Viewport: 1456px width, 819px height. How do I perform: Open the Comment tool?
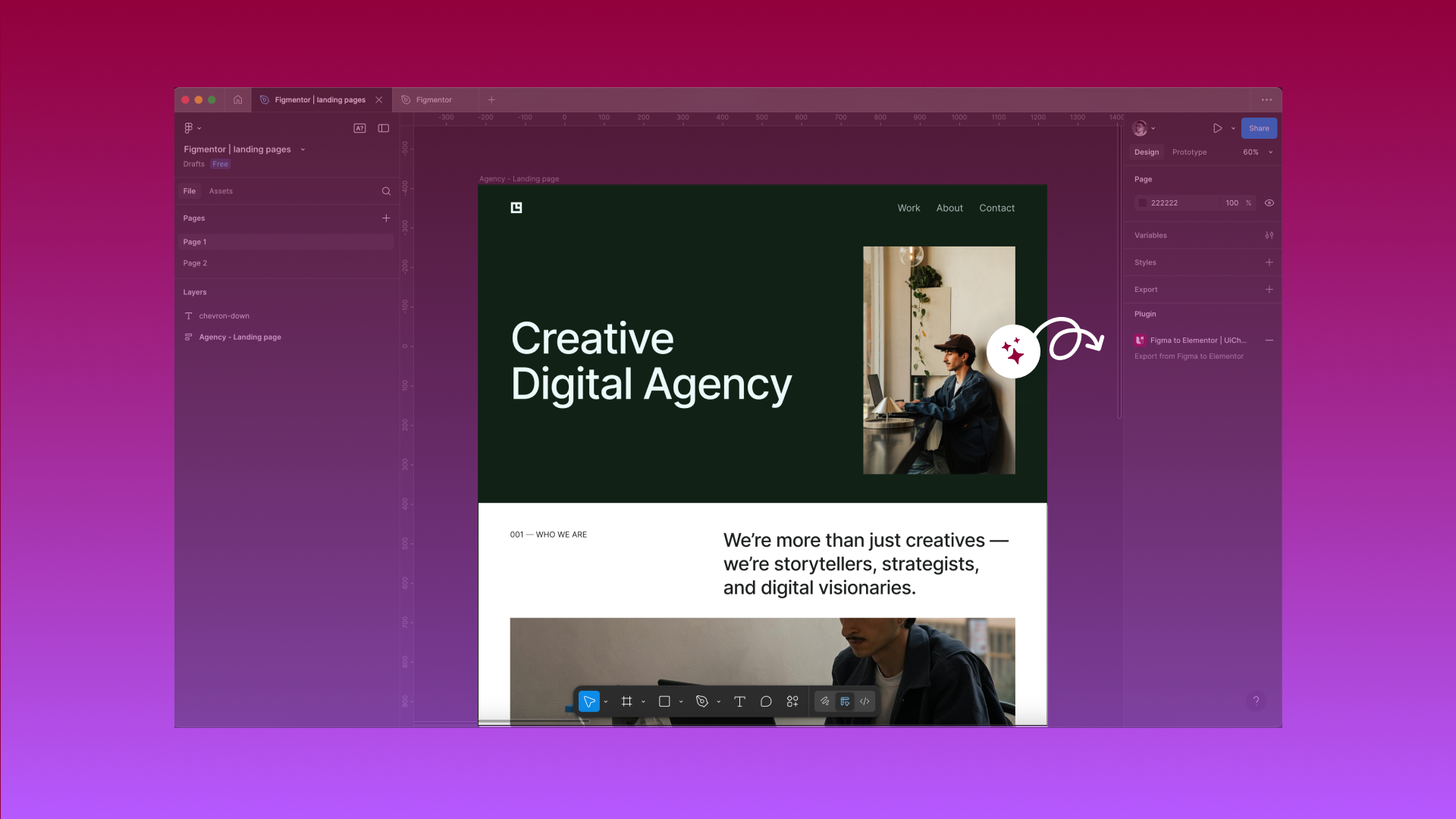(766, 701)
